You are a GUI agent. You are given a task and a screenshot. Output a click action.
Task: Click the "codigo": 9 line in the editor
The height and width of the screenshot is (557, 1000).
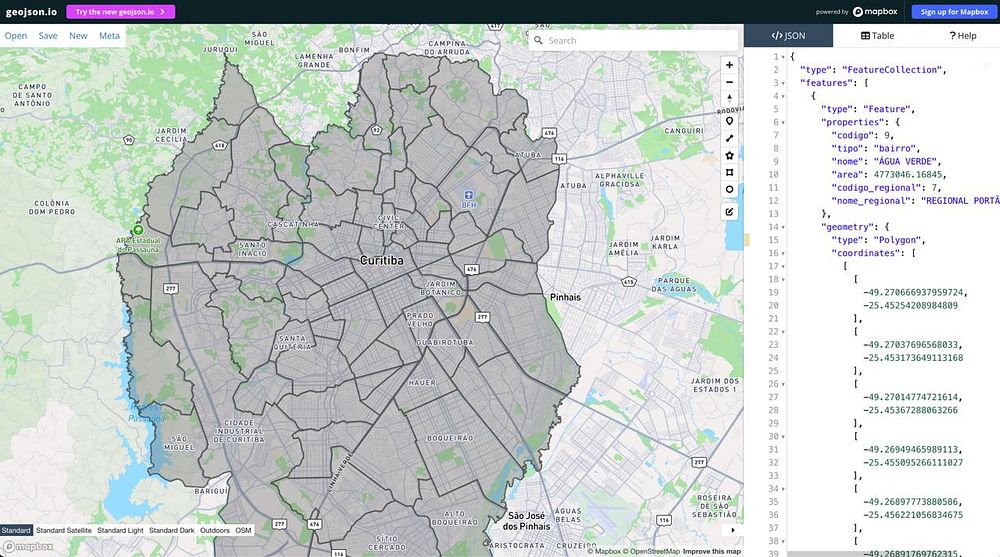pyautogui.click(x=862, y=135)
